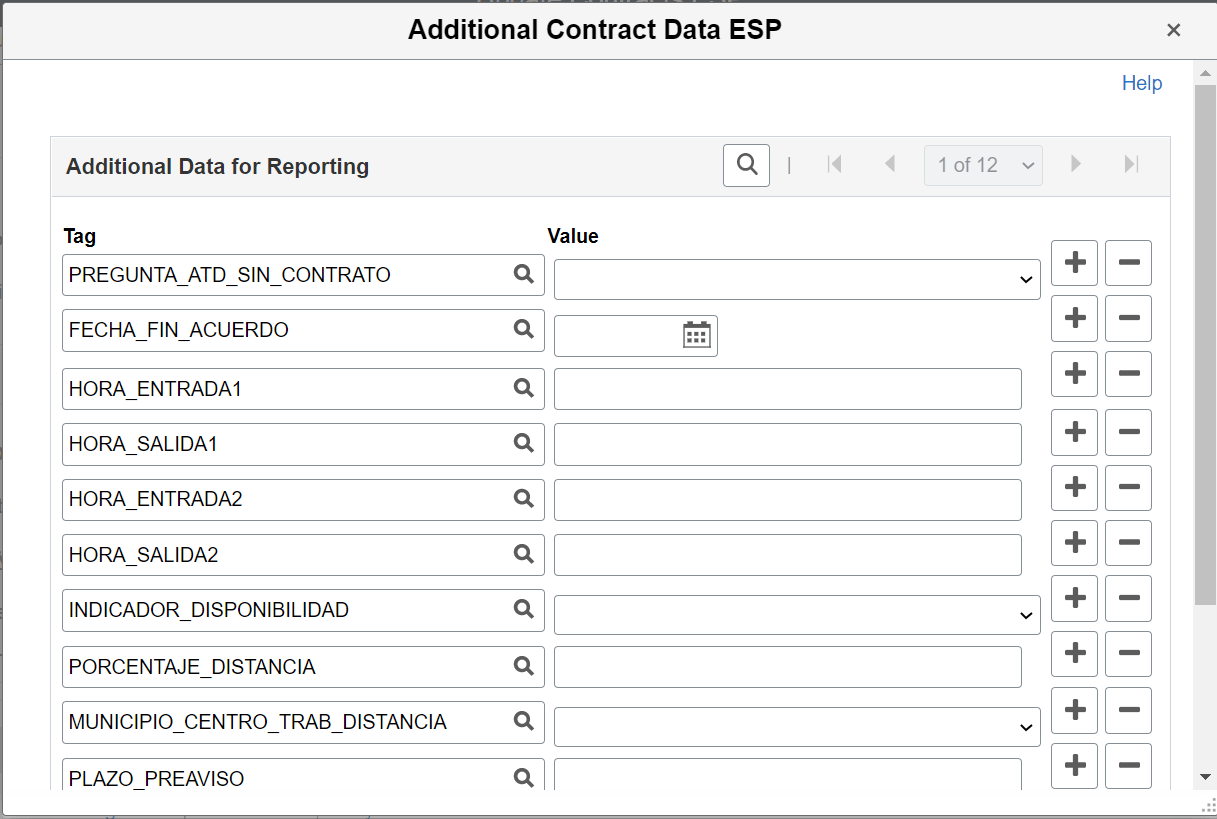Image resolution: width=1217 pixels, height=819 pixels.
Task: Open the search dialog for Additional Data grid
Action: click(x=746, y=164)
